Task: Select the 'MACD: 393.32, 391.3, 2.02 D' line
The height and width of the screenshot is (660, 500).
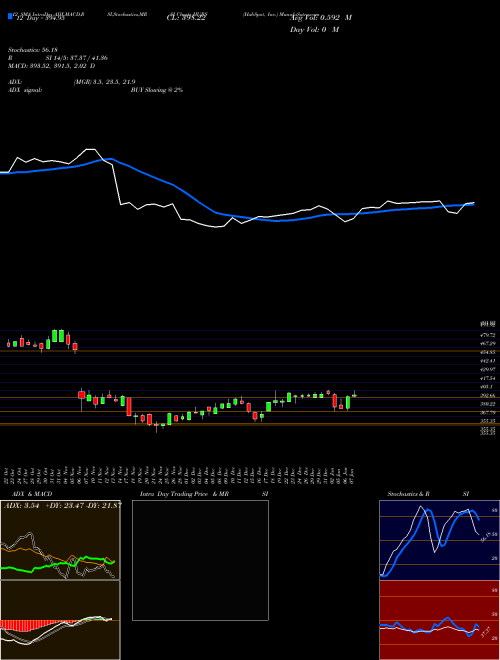Action: [51, 66]
